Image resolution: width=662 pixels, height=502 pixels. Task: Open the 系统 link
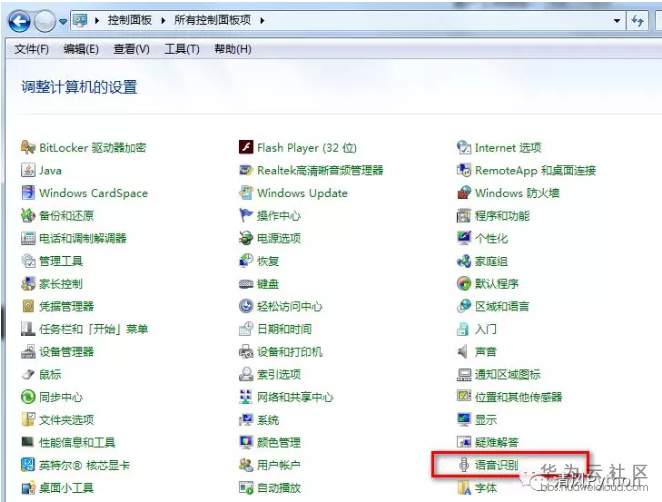tap(268, 420)
